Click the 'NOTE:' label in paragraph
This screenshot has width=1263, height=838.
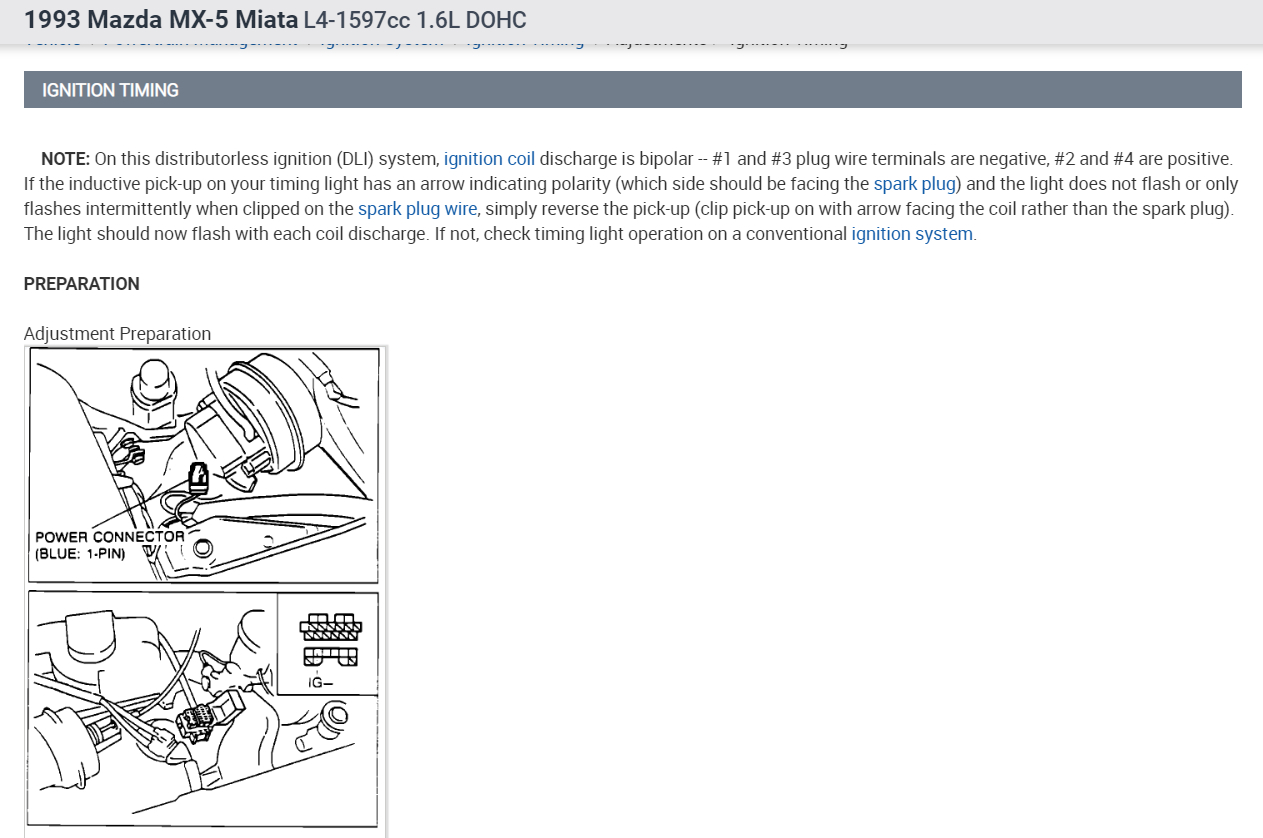pyautogui.click(x=65, y=159)
